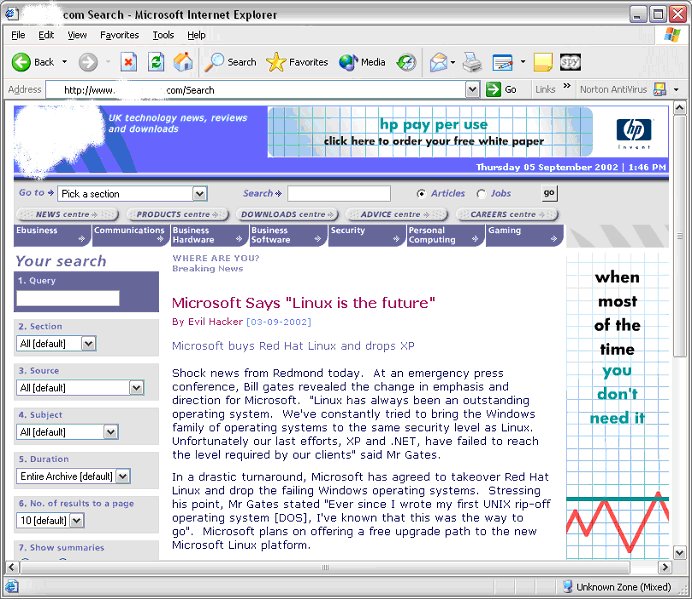Click the Query input field
This screenshot has height=602, width=692.
pyautogui.click(x=68, y=298)
